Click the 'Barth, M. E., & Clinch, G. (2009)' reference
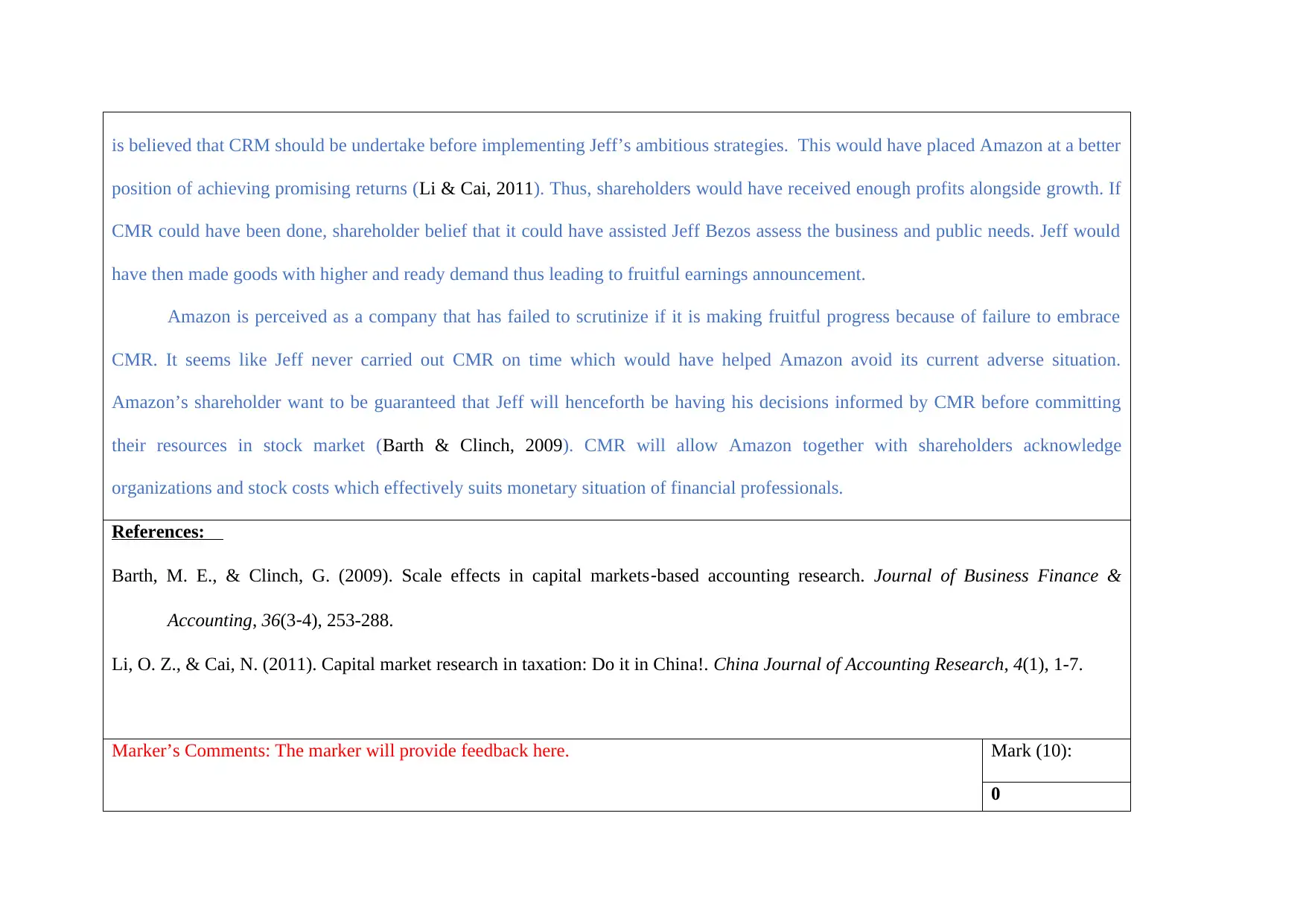The width and height of the screenshot is (1306, 924). (616, 598)
